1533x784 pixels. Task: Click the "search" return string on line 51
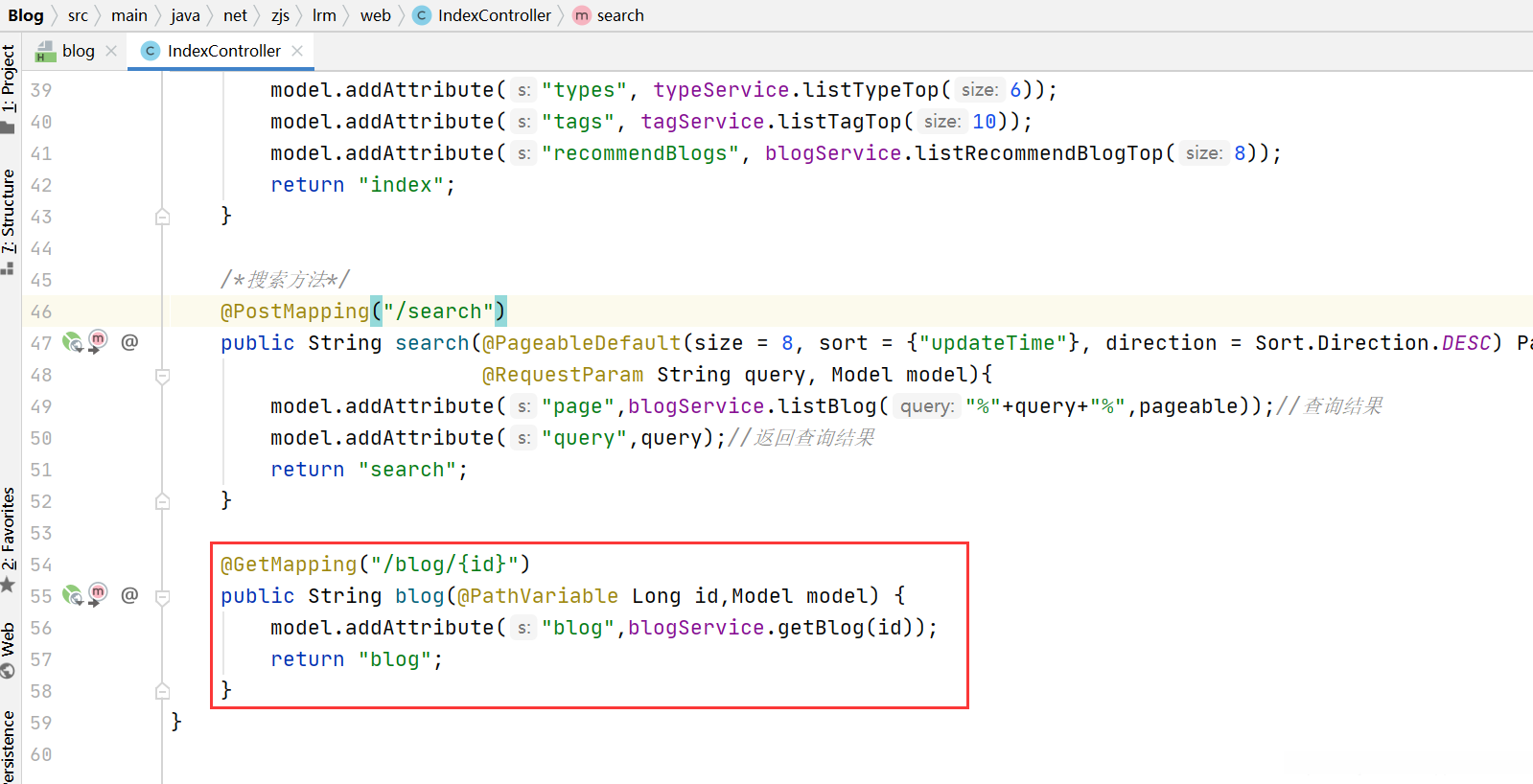(x=407, y=470)
